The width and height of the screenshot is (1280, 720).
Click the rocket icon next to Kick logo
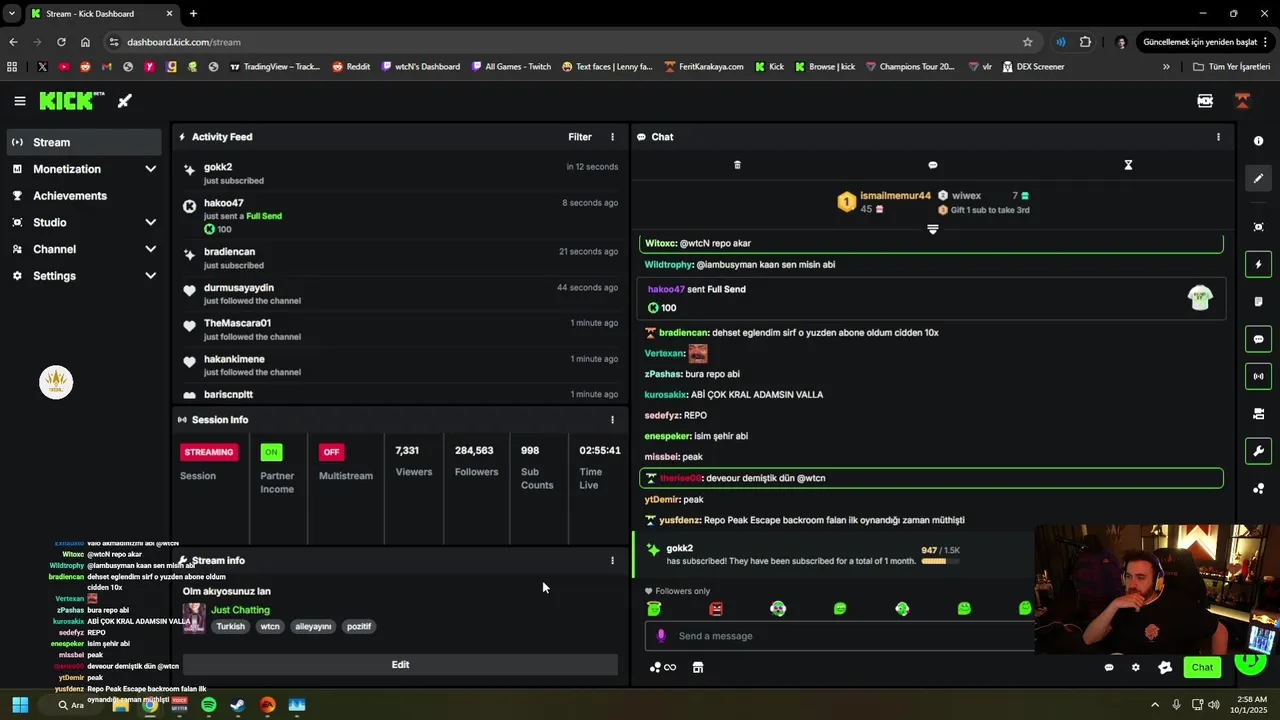tap(125, 101)
